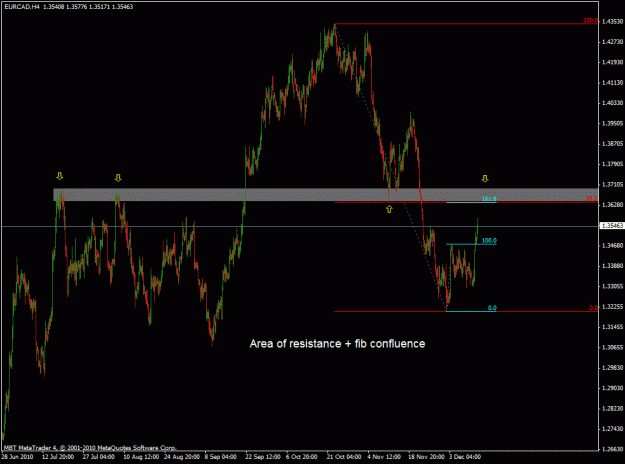Click the 1.37105 price axis label

click(612, 184)
